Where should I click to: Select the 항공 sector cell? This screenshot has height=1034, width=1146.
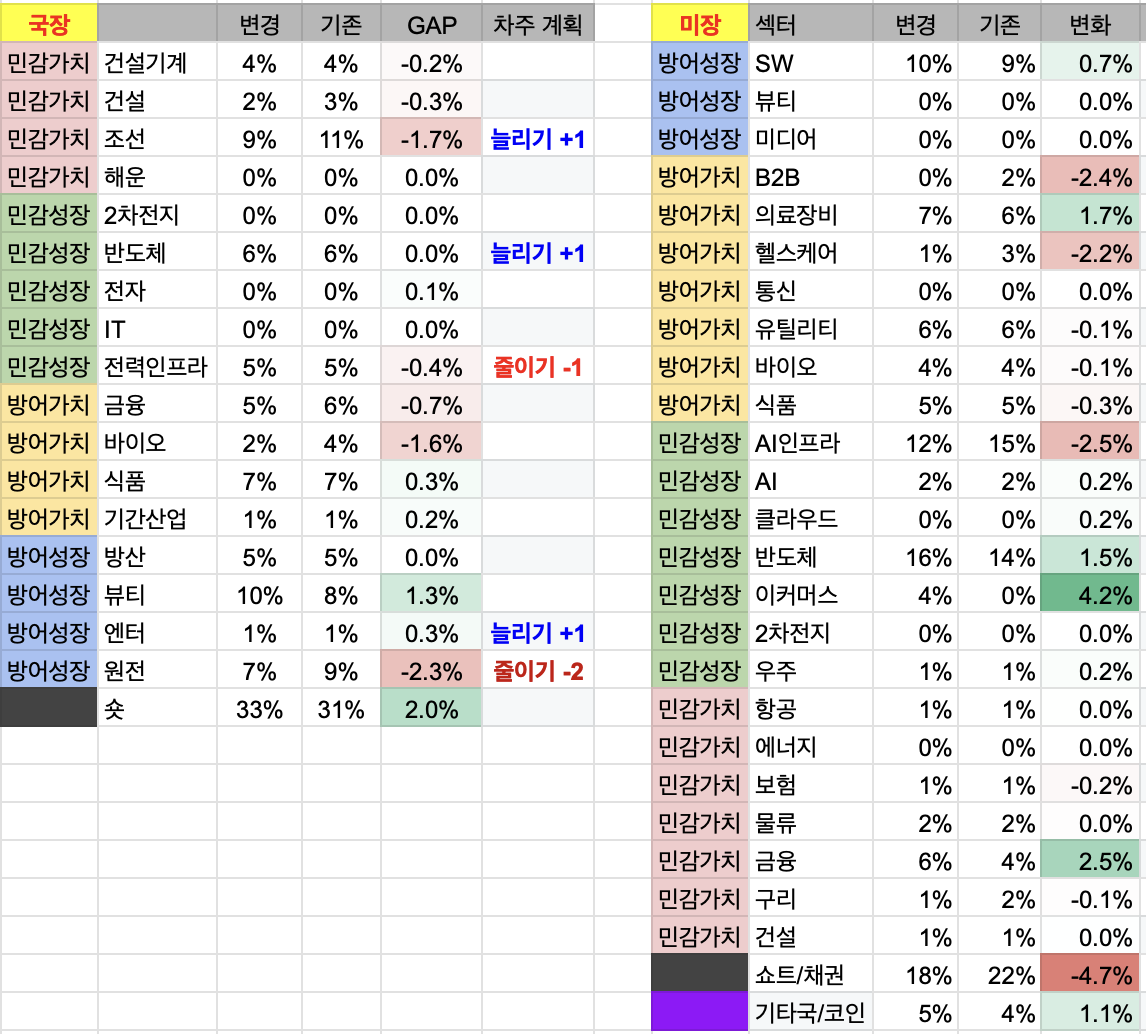point(810,708)
